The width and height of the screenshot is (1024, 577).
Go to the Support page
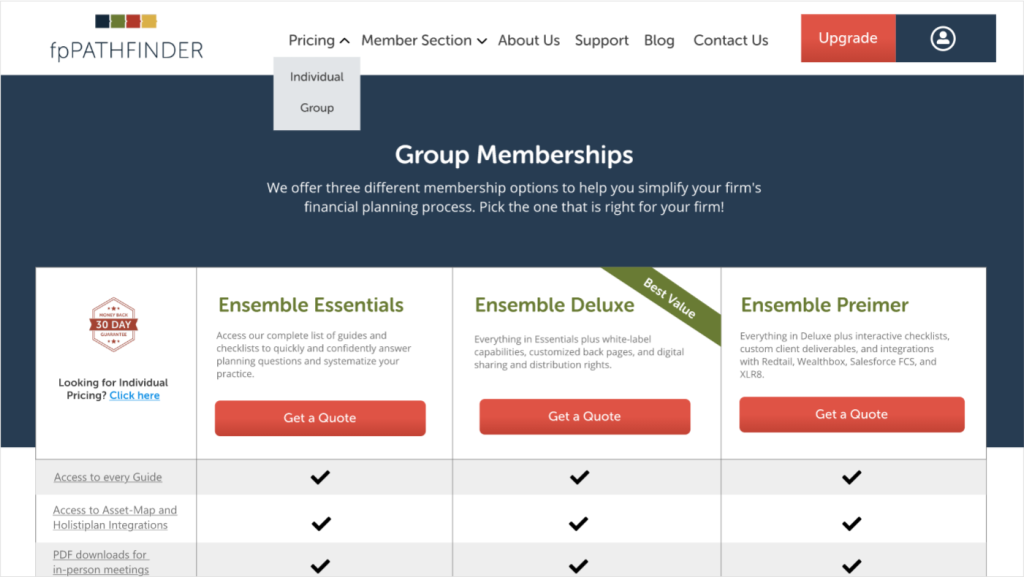[601, 40]
